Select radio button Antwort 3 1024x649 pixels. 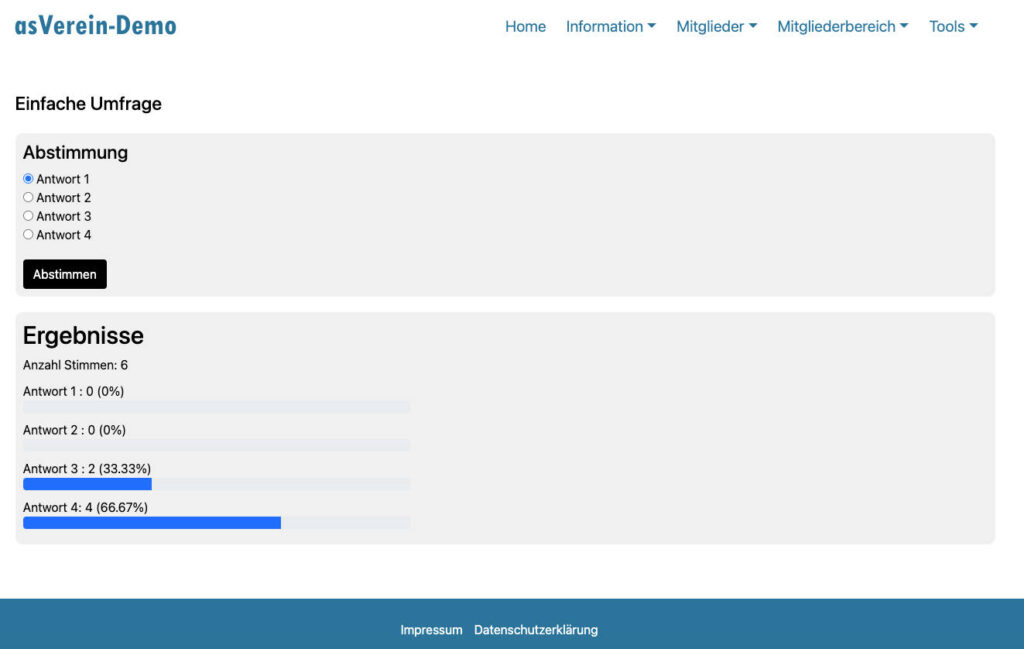(28, 216)
